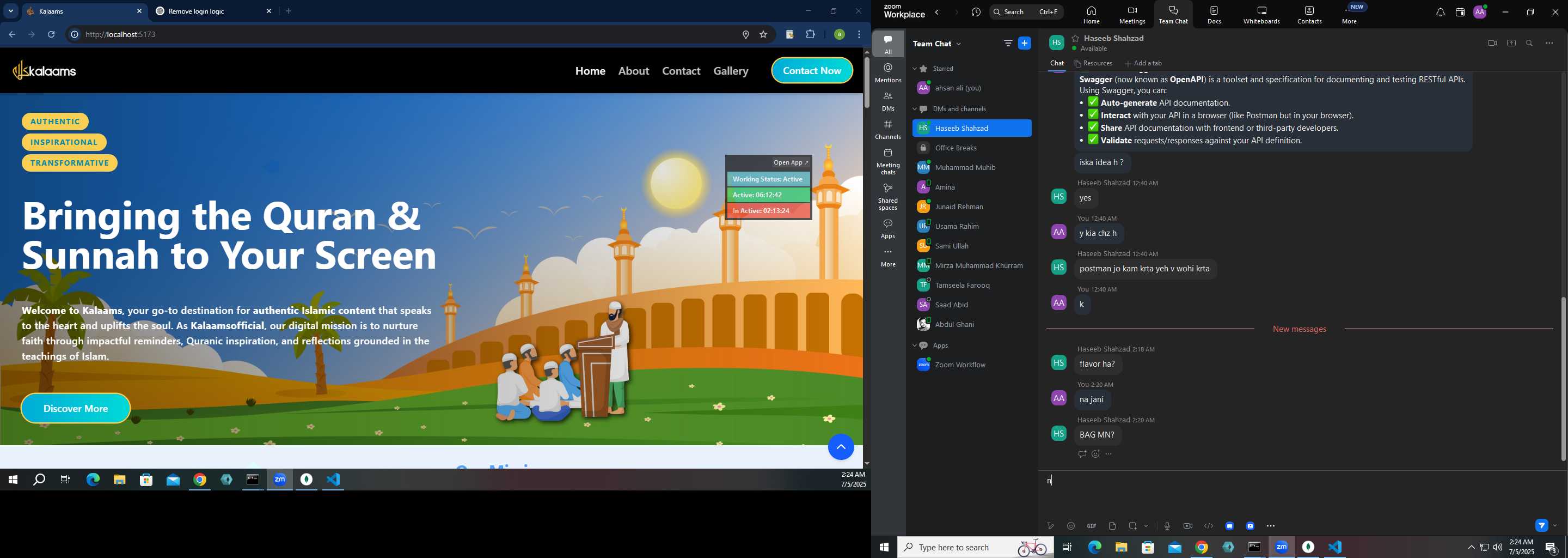1568x558 pixels.
Task: Click the Zoom chat message scrollbar
Action: click(x=1563, y=378)
